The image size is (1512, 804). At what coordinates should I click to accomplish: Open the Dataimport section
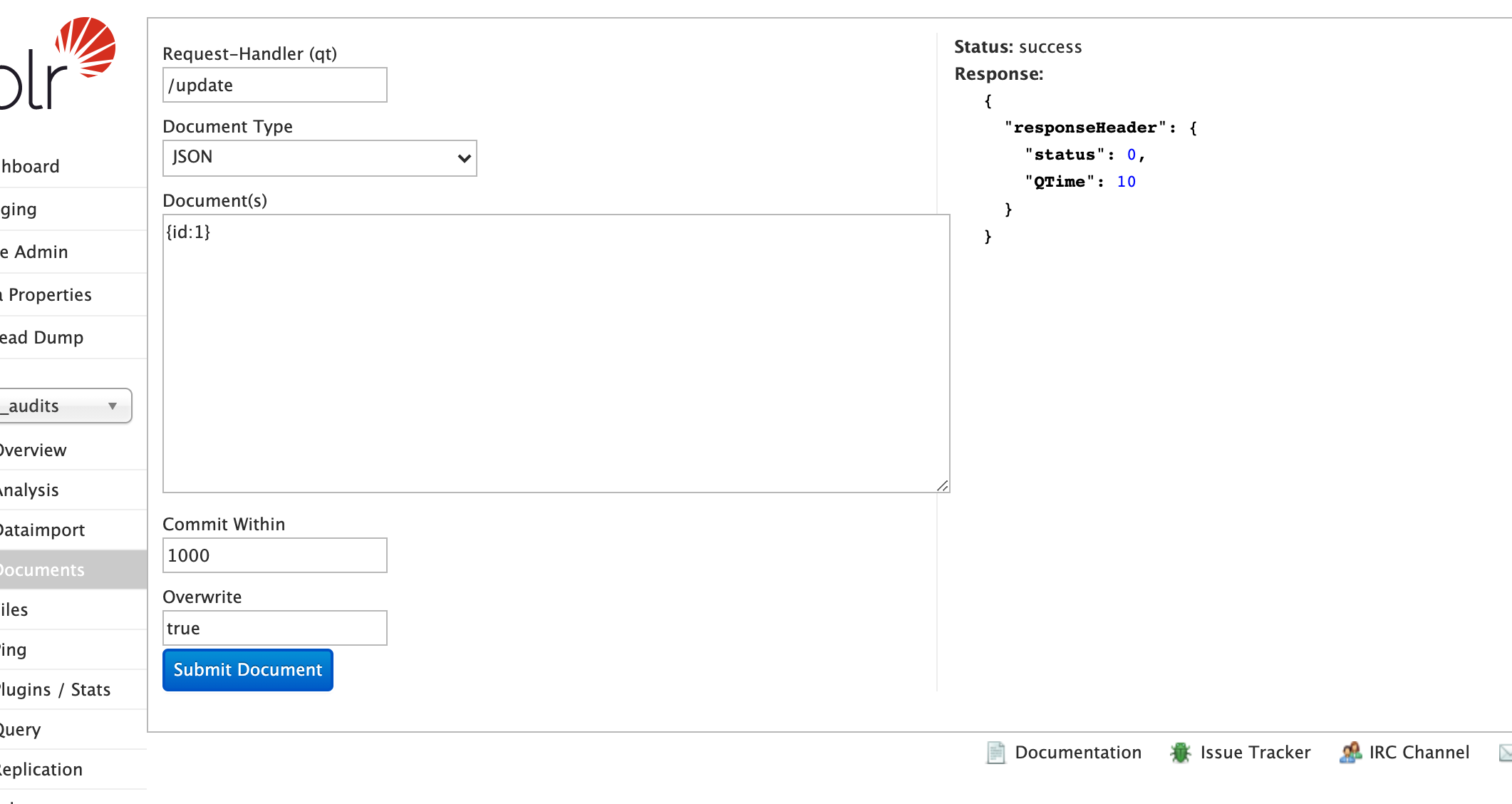[43, 530]
